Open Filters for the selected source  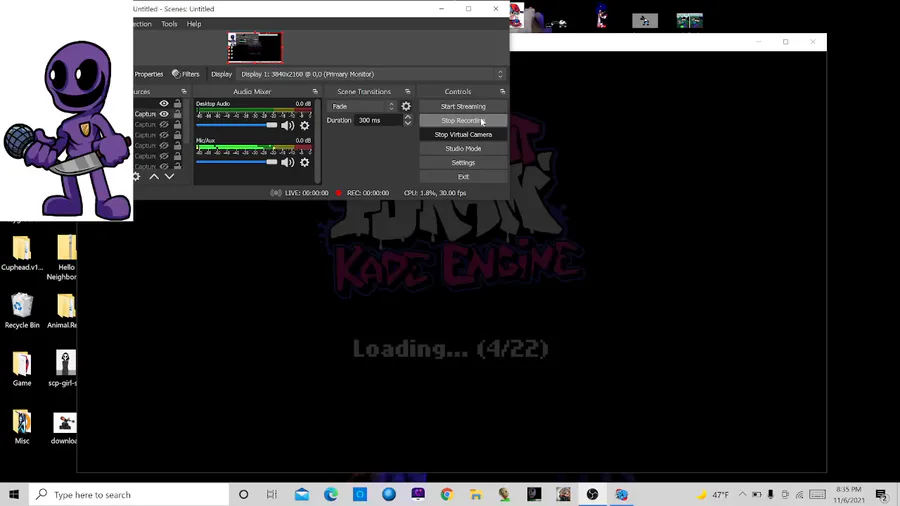pos(185,74)
